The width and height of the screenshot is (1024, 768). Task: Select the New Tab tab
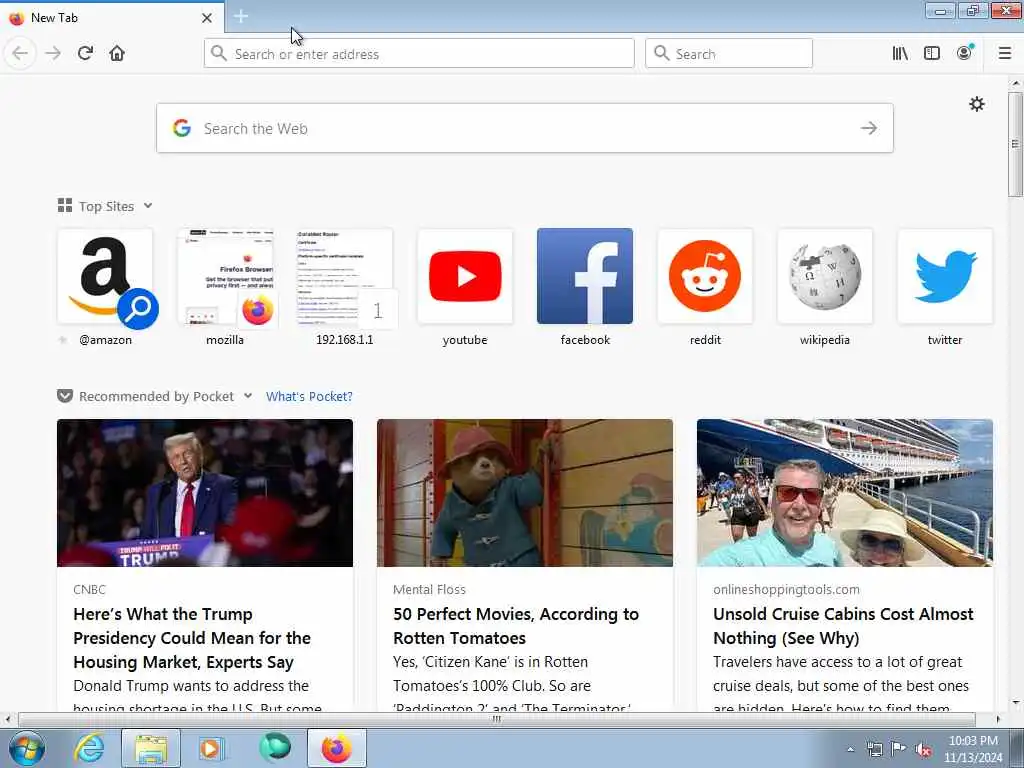tap(111, 18)
